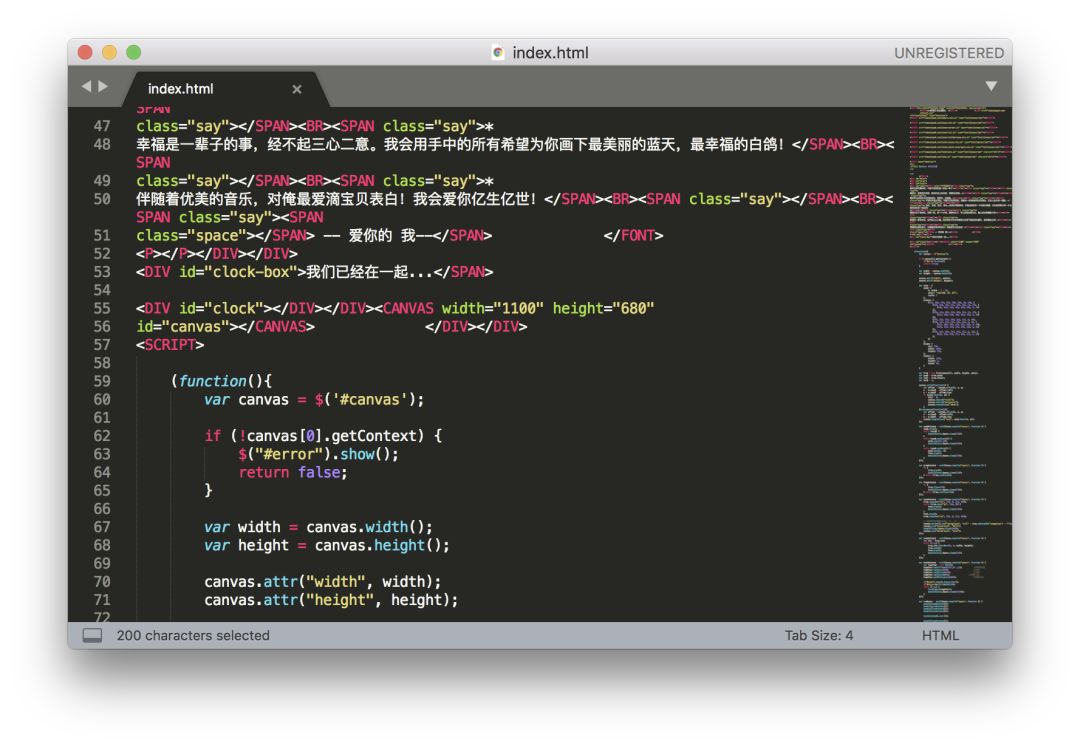Click the Chrome file icon in title bar
This screenshot has width=1080, height=746.
[498, 52]
